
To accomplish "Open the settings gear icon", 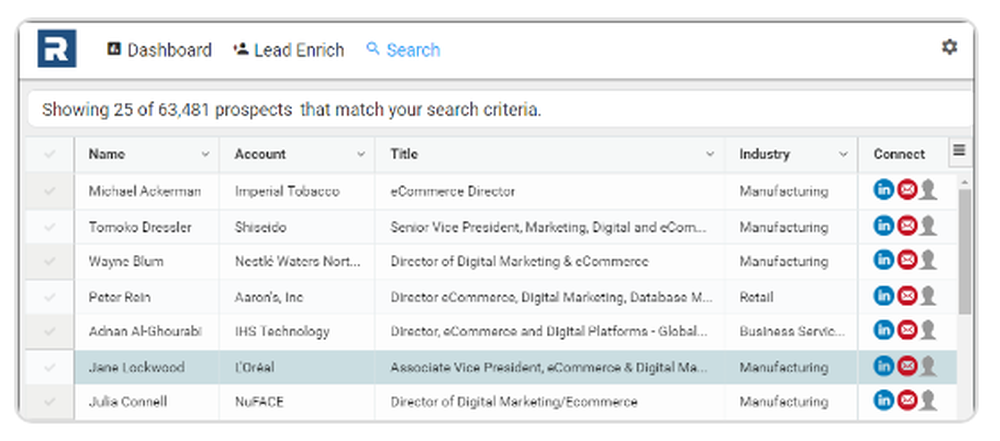I will tap(949, 47).
